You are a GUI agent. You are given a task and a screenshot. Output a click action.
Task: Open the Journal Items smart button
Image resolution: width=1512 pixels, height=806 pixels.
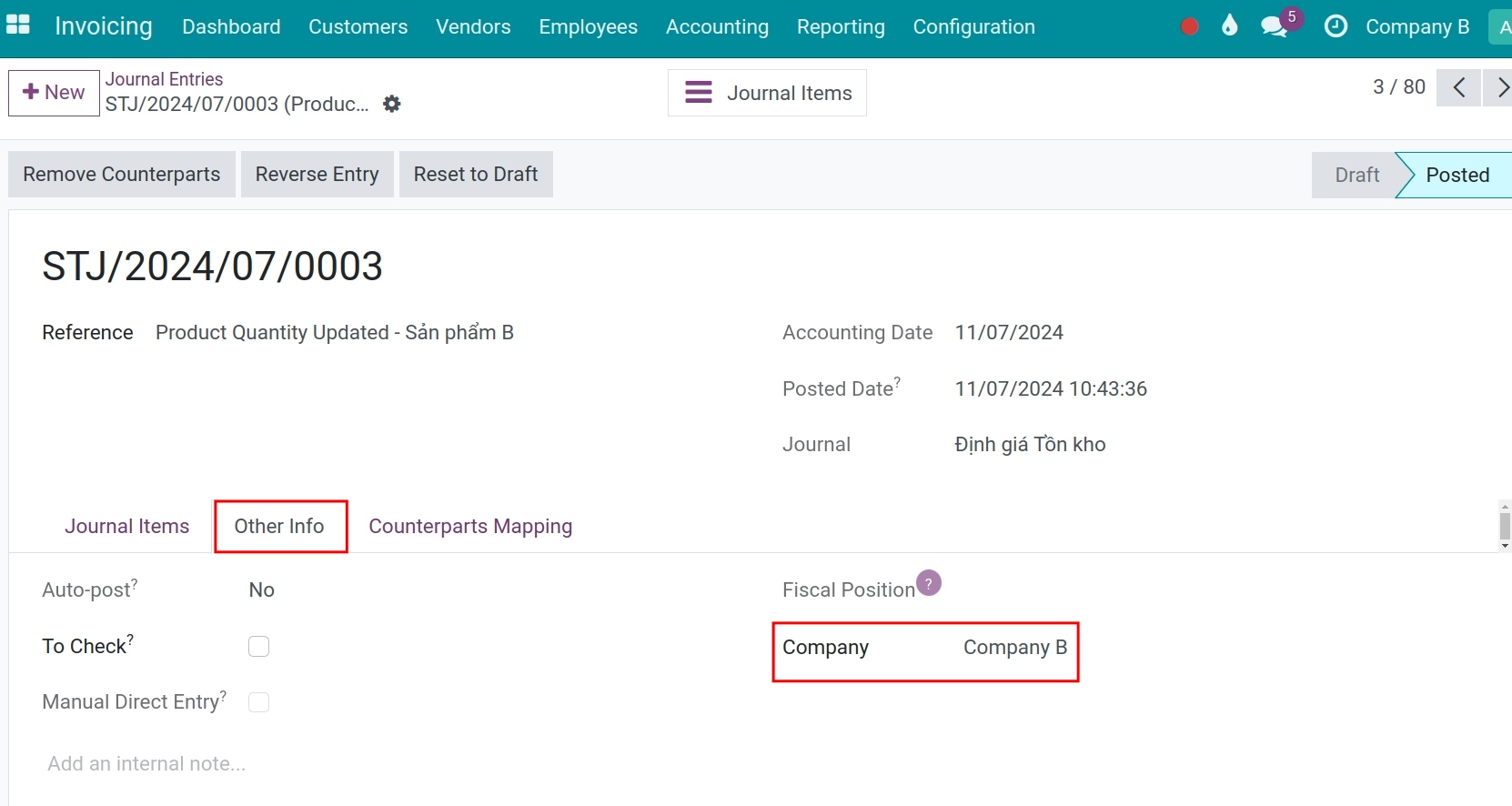click(x=767, y=93)
